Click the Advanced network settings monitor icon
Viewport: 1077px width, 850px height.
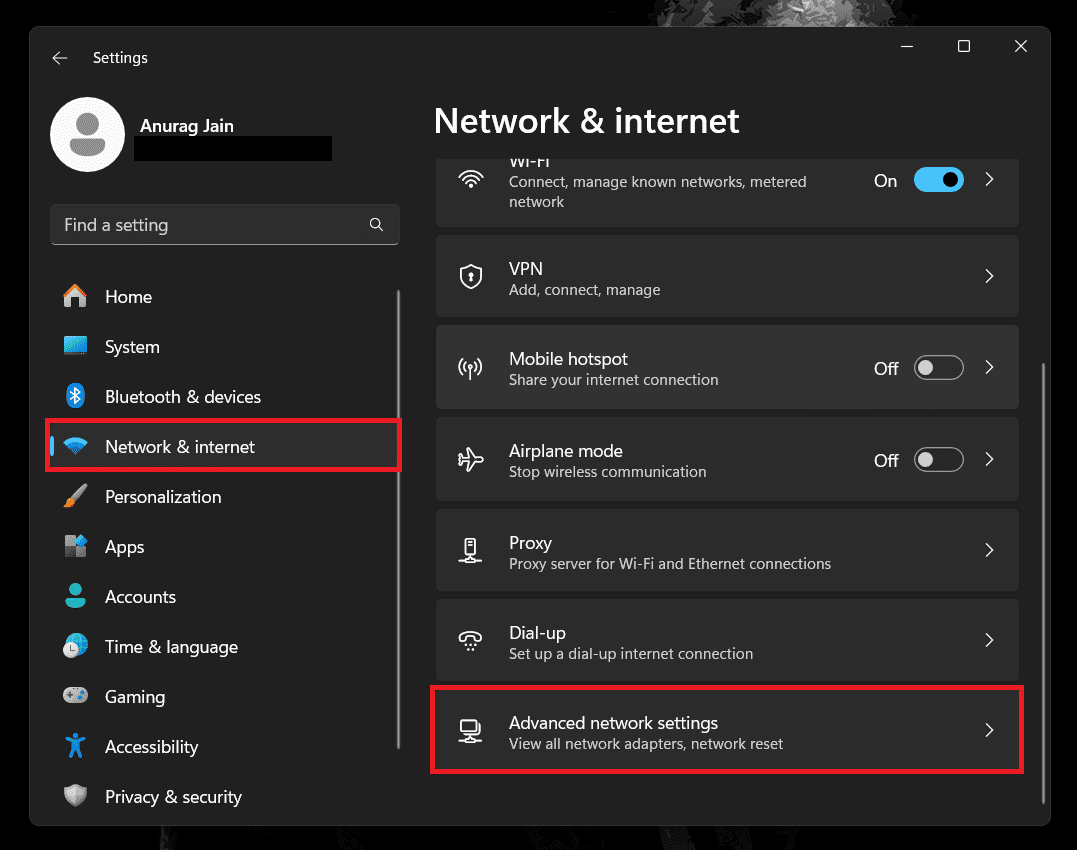[x=470, y=732]
